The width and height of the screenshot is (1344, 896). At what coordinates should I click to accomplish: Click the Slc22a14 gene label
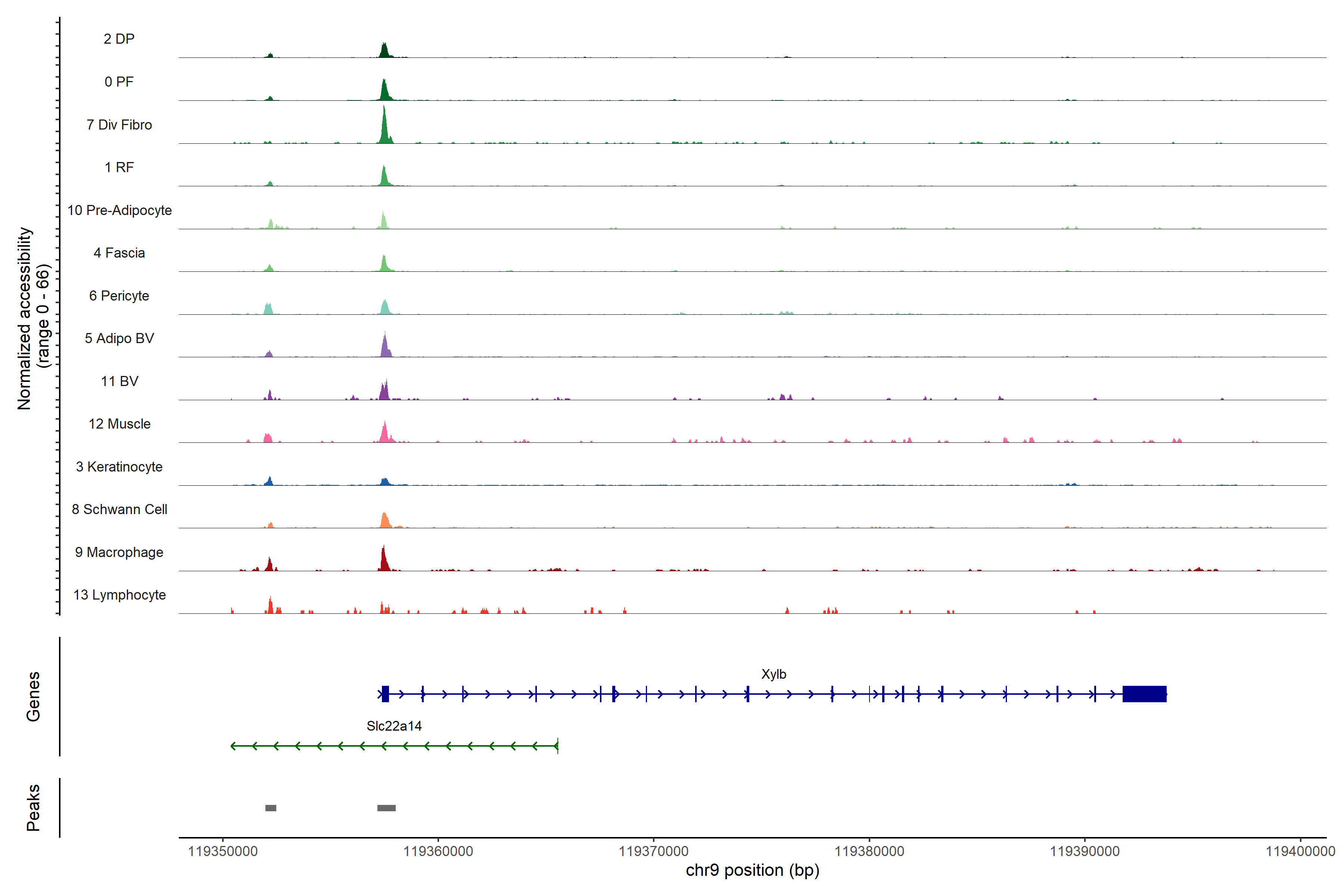click(x=394, y=726)
